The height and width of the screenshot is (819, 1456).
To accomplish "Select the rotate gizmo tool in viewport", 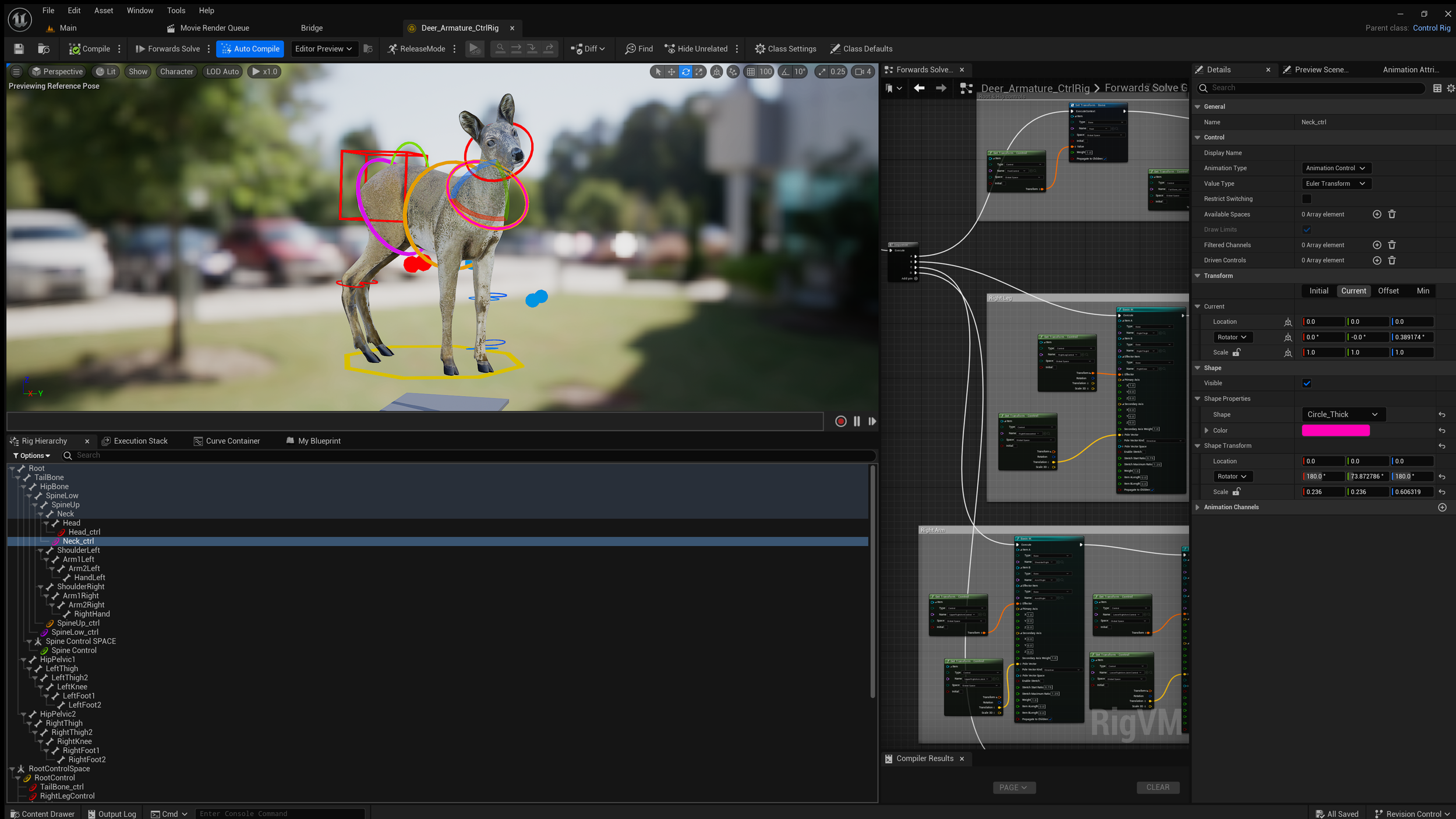I will pos(685,72).
